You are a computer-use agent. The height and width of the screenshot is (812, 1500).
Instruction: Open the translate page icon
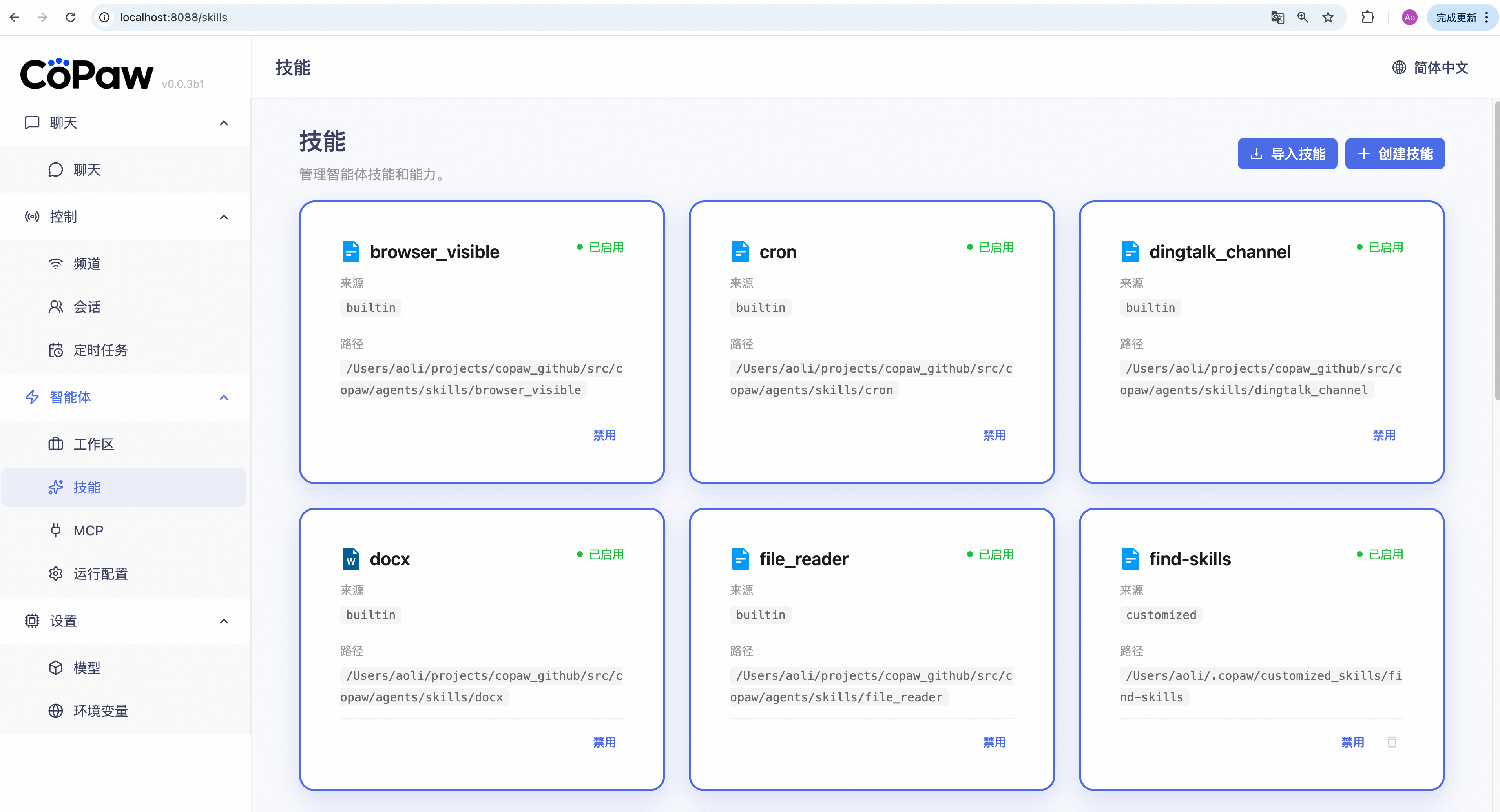click(1277, 18)
